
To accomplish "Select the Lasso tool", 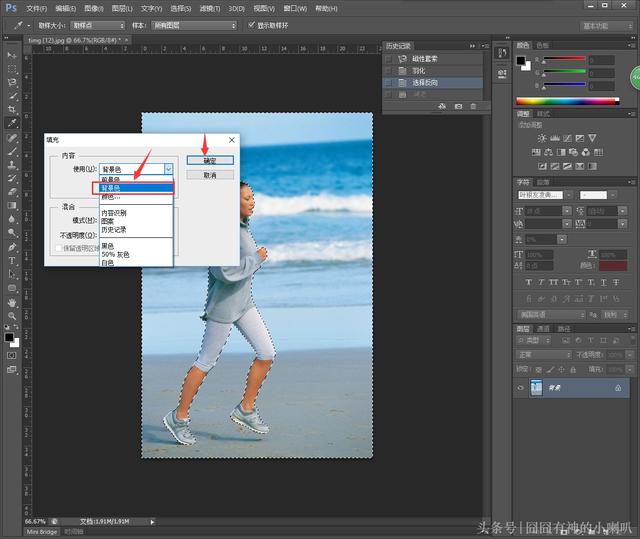I will 12,81.
